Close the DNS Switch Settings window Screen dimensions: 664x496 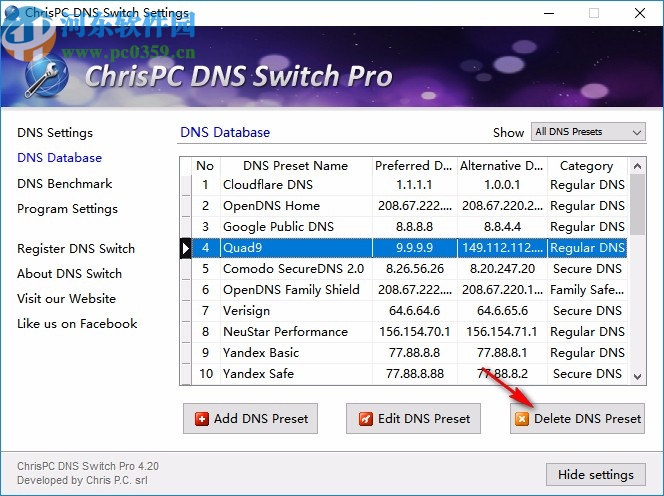pos(640,13)
